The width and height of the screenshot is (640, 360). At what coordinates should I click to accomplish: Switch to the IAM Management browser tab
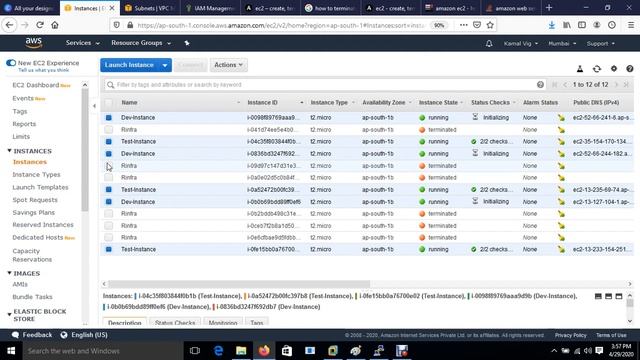coord(210,8)
